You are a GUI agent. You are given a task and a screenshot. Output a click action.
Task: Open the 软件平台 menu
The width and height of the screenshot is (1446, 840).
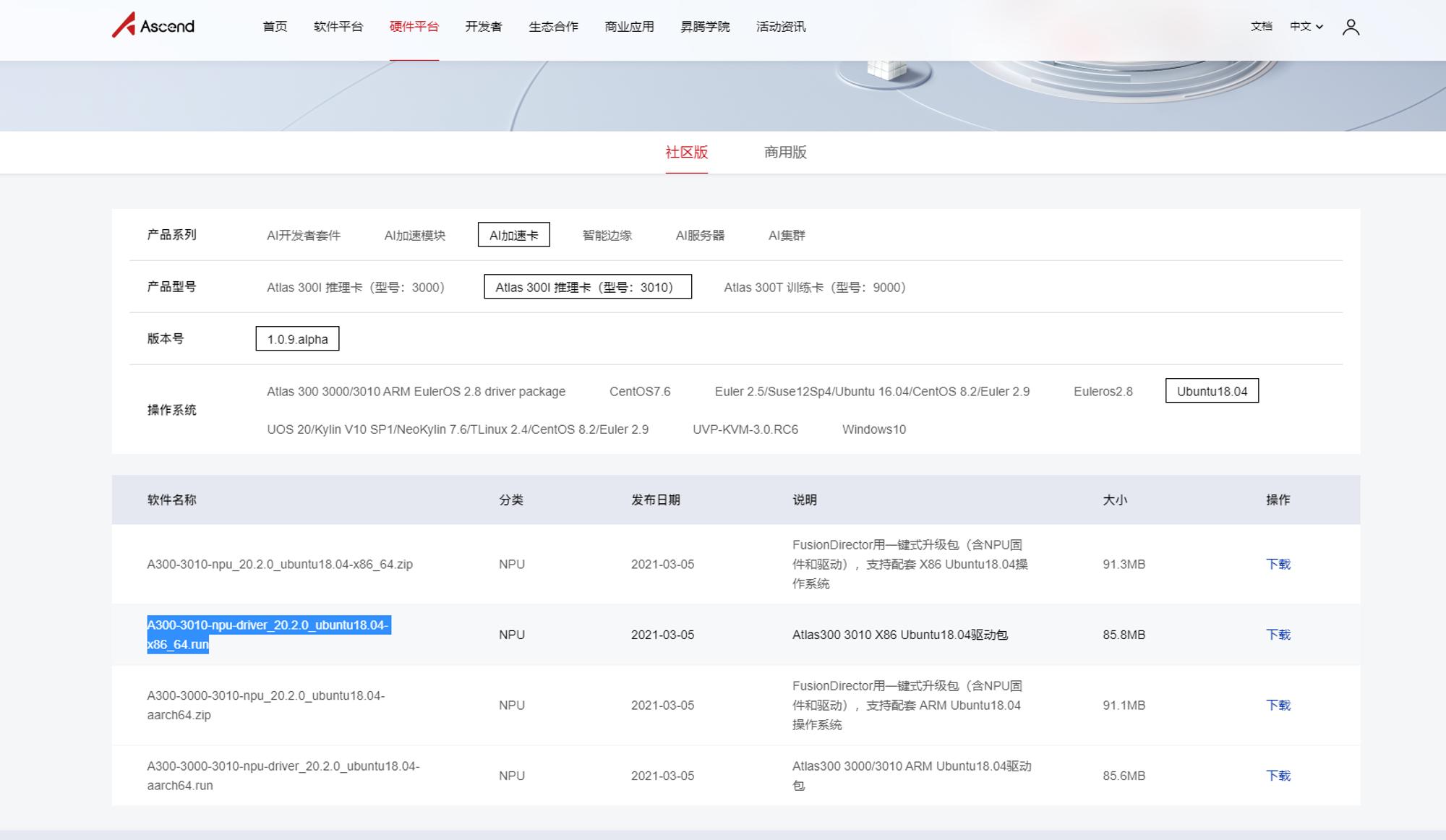pos(338,27)
